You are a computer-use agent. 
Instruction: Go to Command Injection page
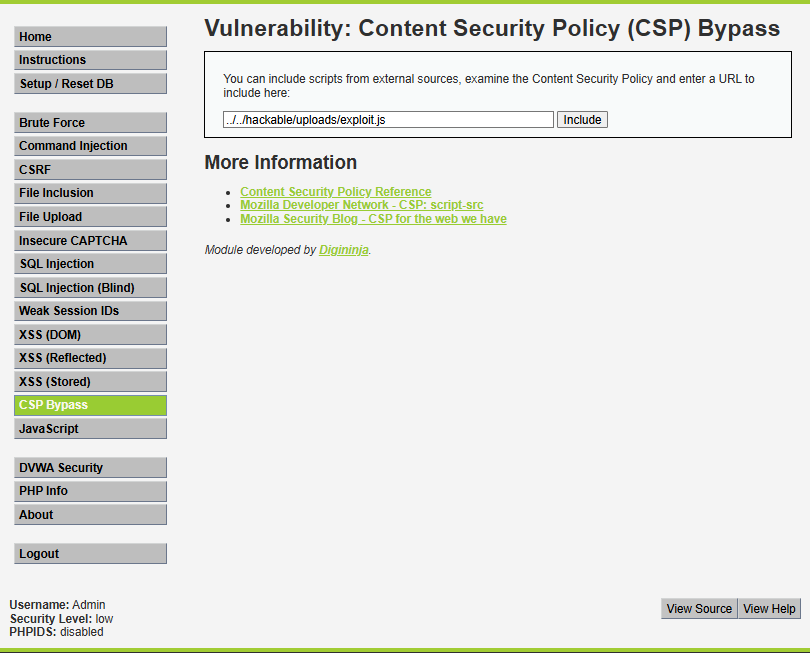[90, 146]
